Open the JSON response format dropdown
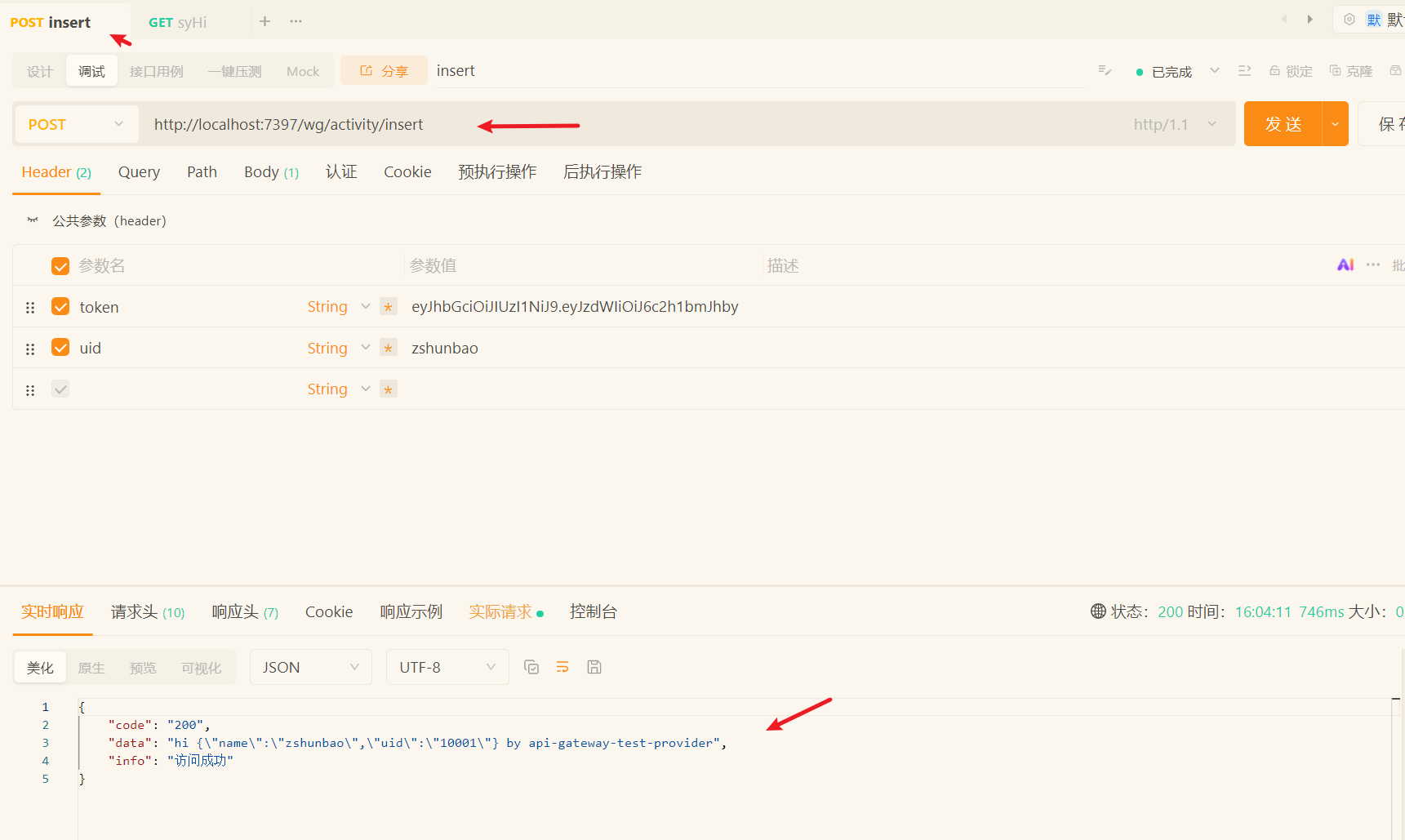Screen dimensions: 1405x840 pos(310,667)
